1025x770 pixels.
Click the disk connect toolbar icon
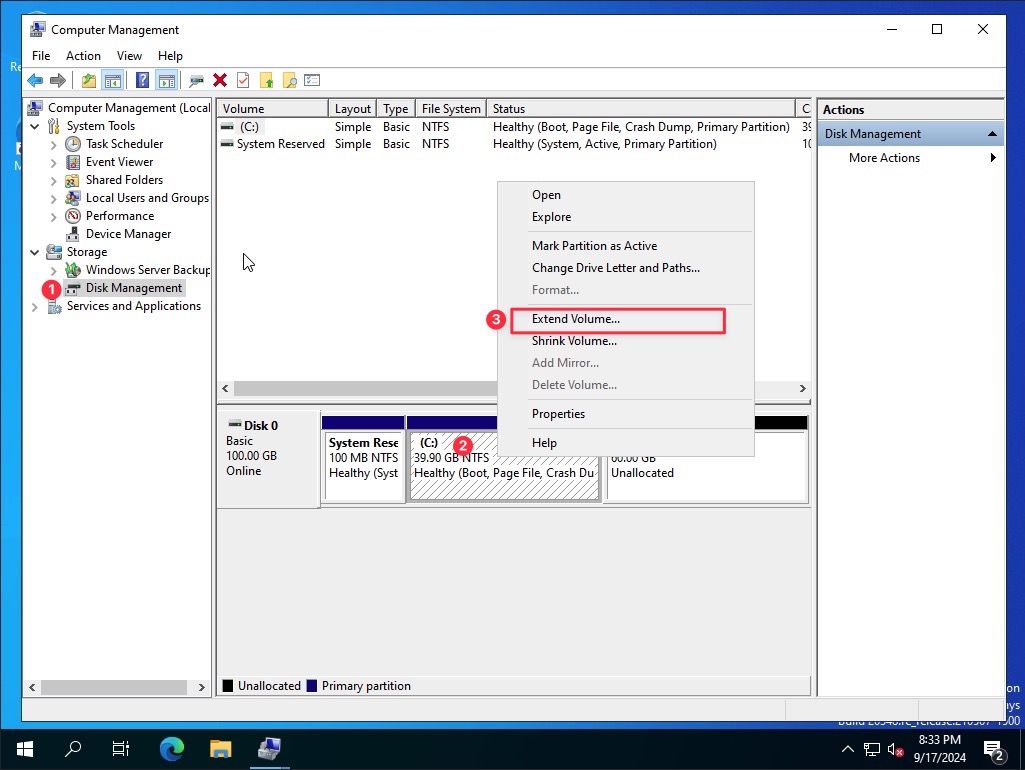coord(196,80)
